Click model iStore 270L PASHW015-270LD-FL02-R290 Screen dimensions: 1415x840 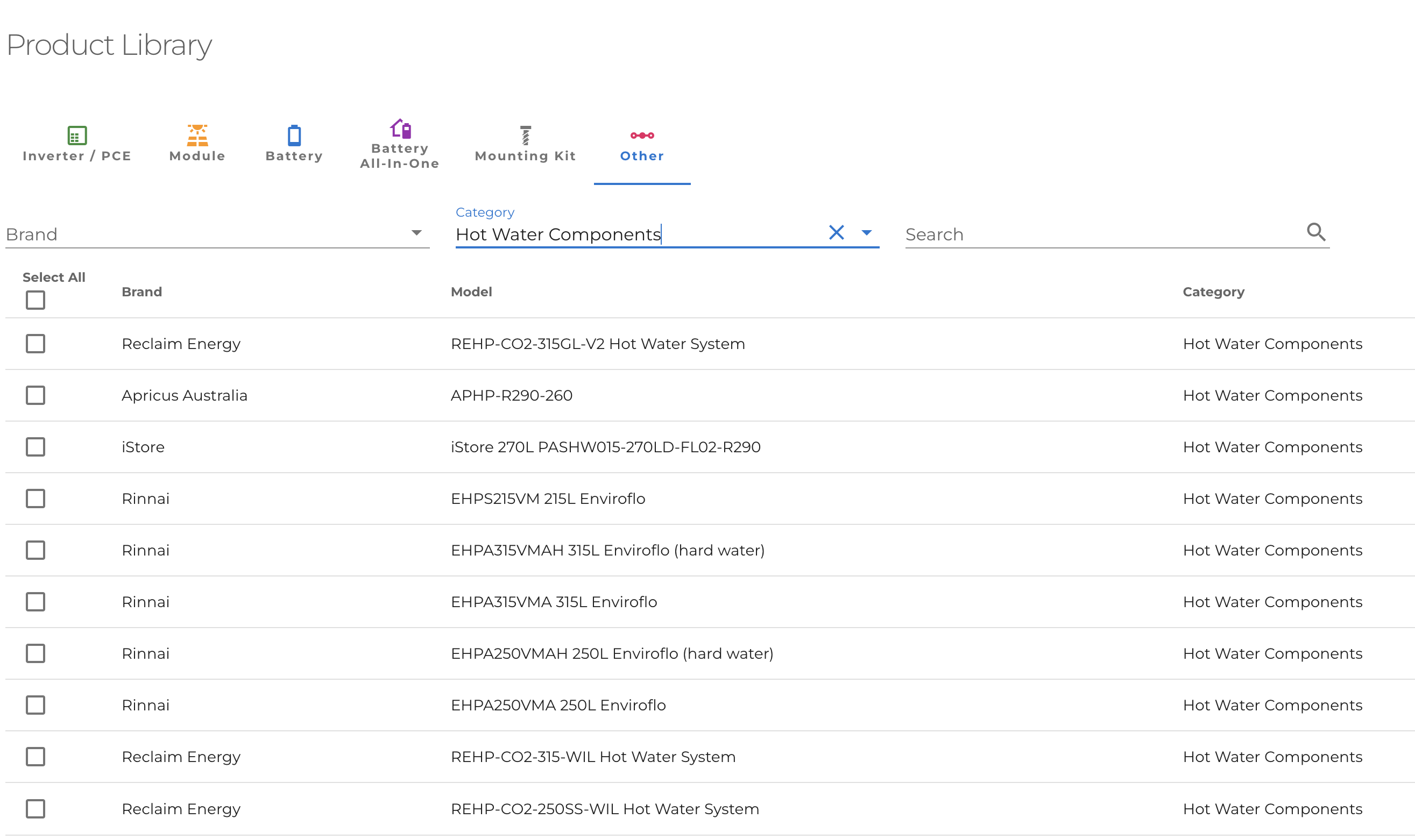(605, 447)
